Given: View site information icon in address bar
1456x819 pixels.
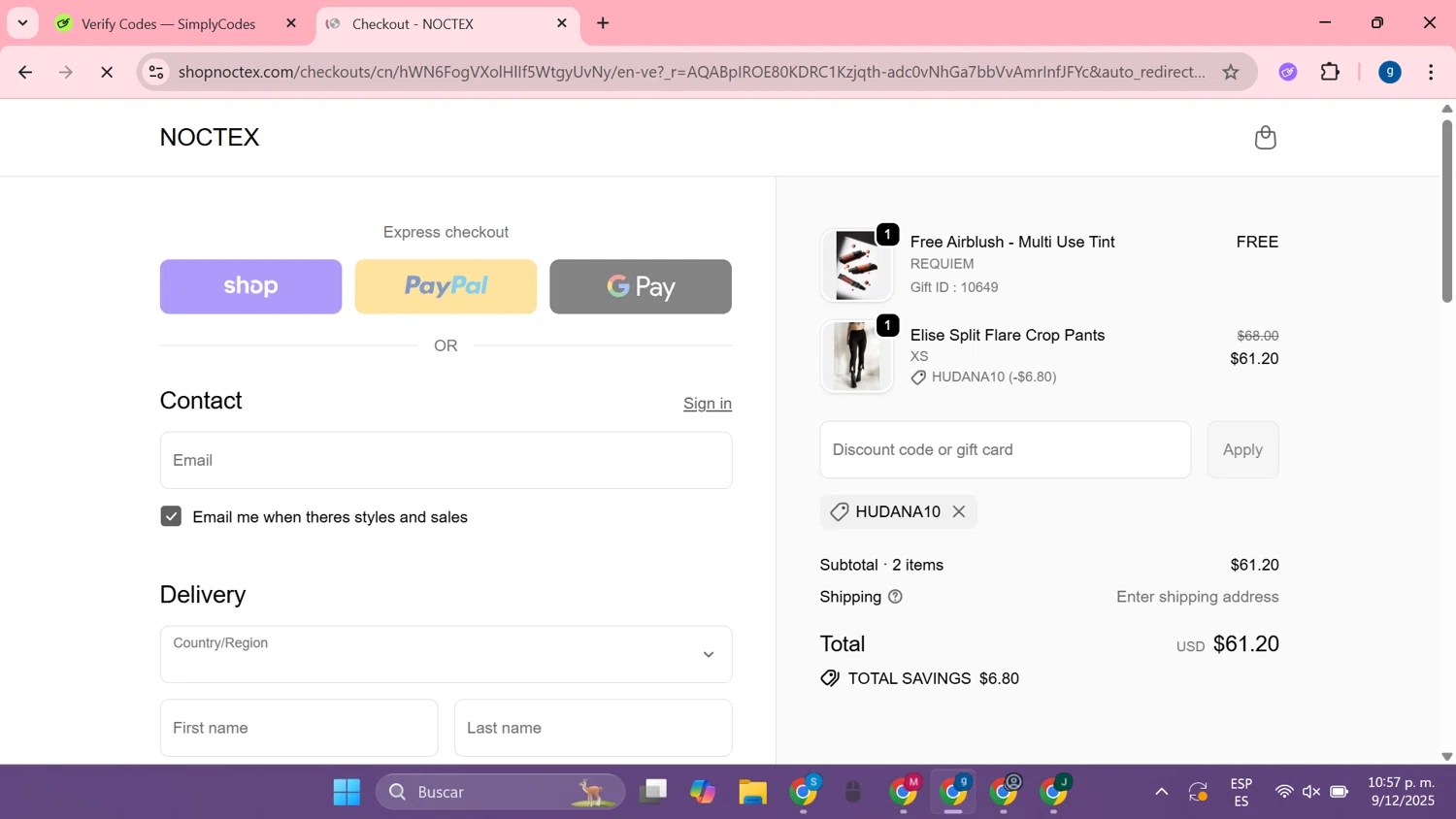Looking at the screenshot, I should click(156, 72).
